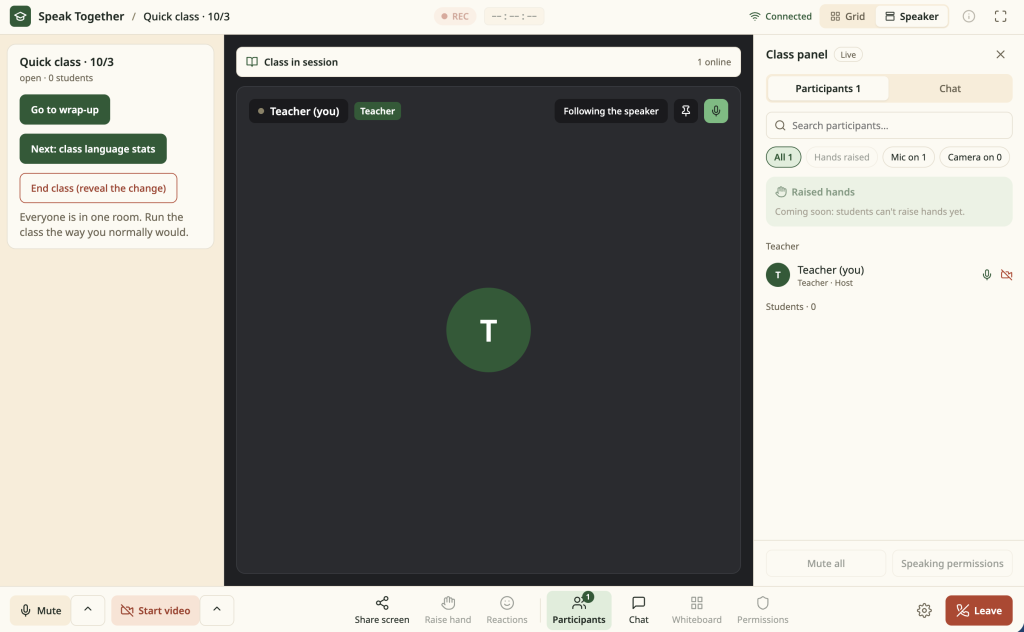Toggle the REC recording indicator

(x=455, y=16)
